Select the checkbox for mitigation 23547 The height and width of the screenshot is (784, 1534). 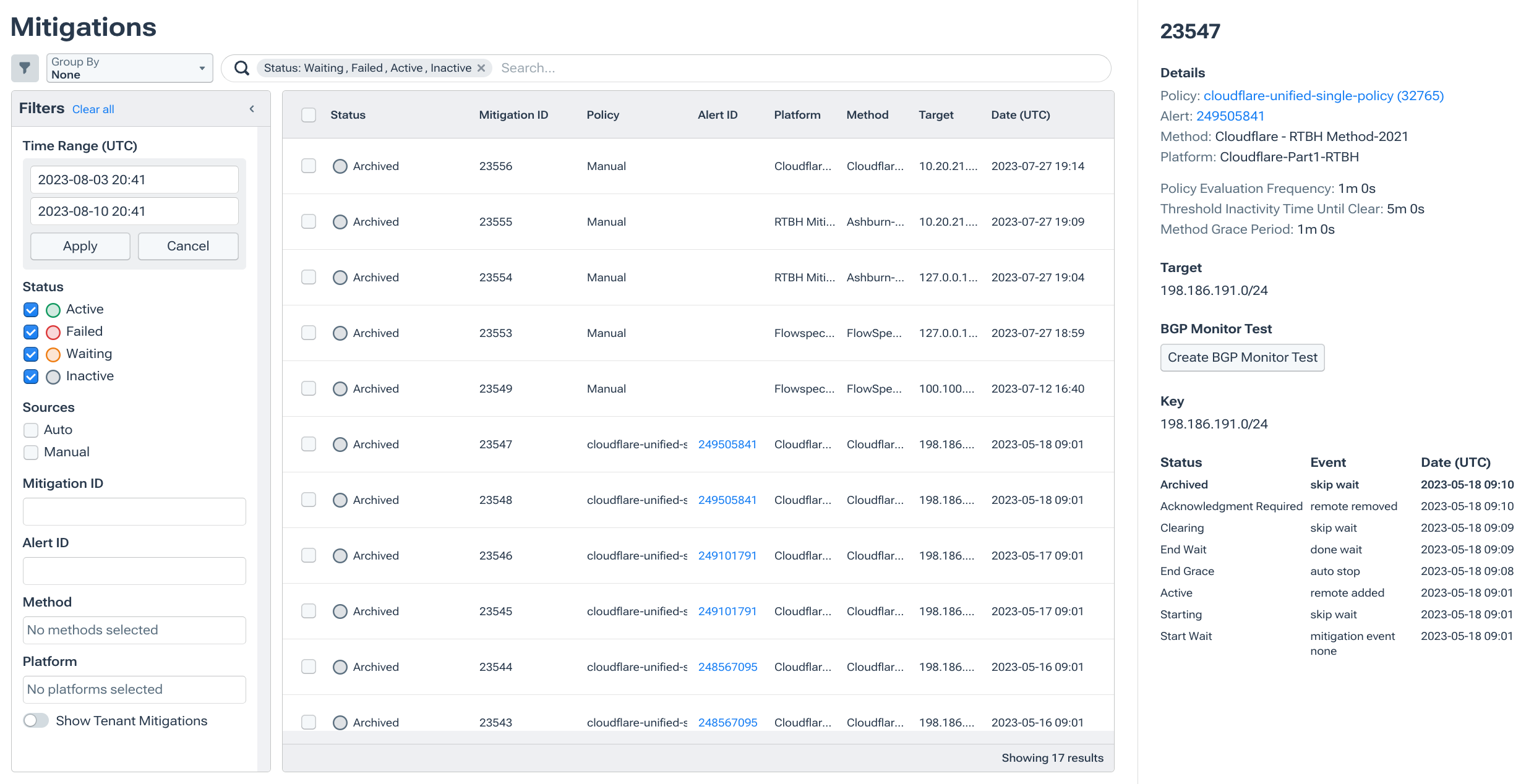click(x=308, y=444)
